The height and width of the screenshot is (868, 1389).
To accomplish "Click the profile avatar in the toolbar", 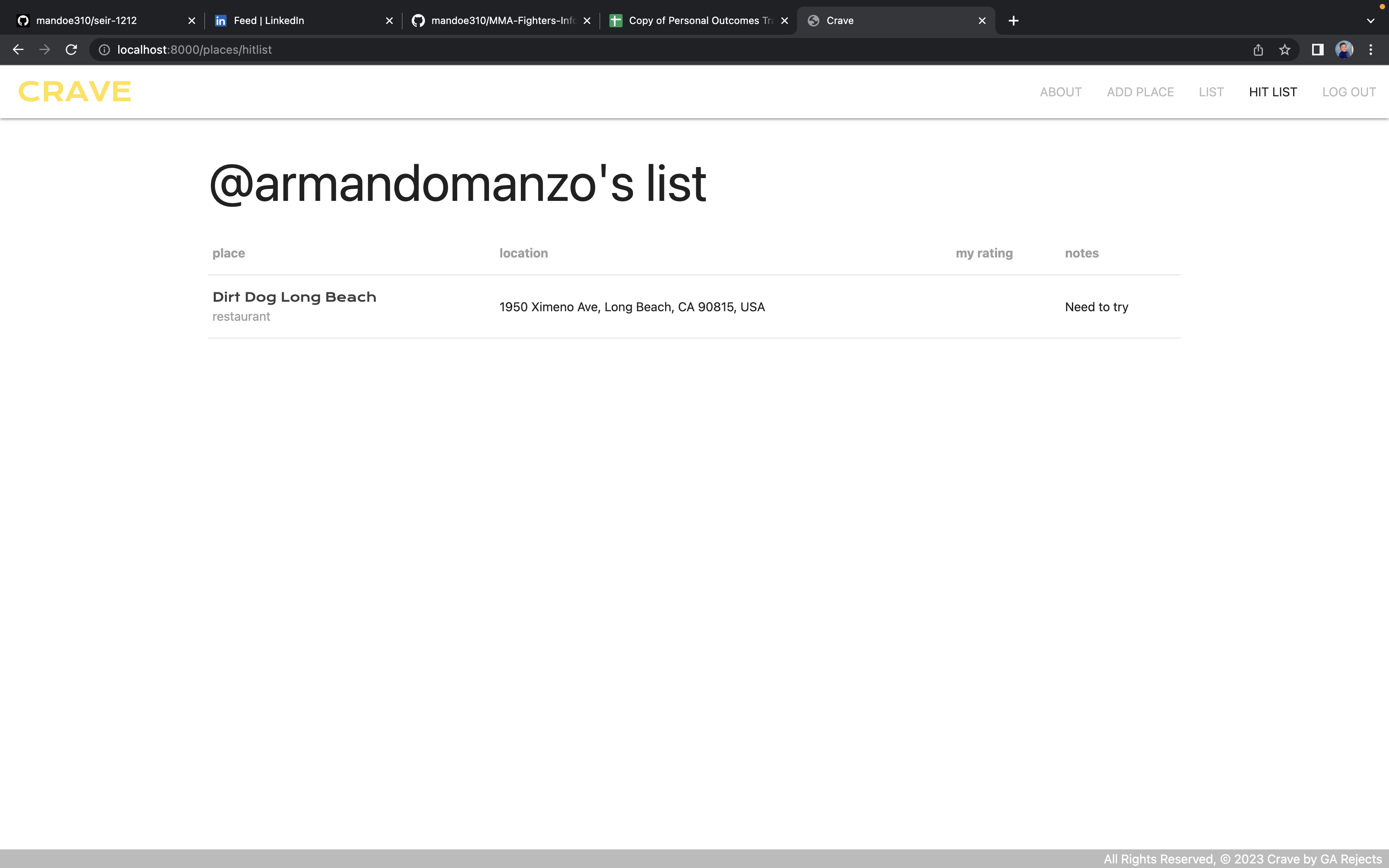I will coord(1345,50).
